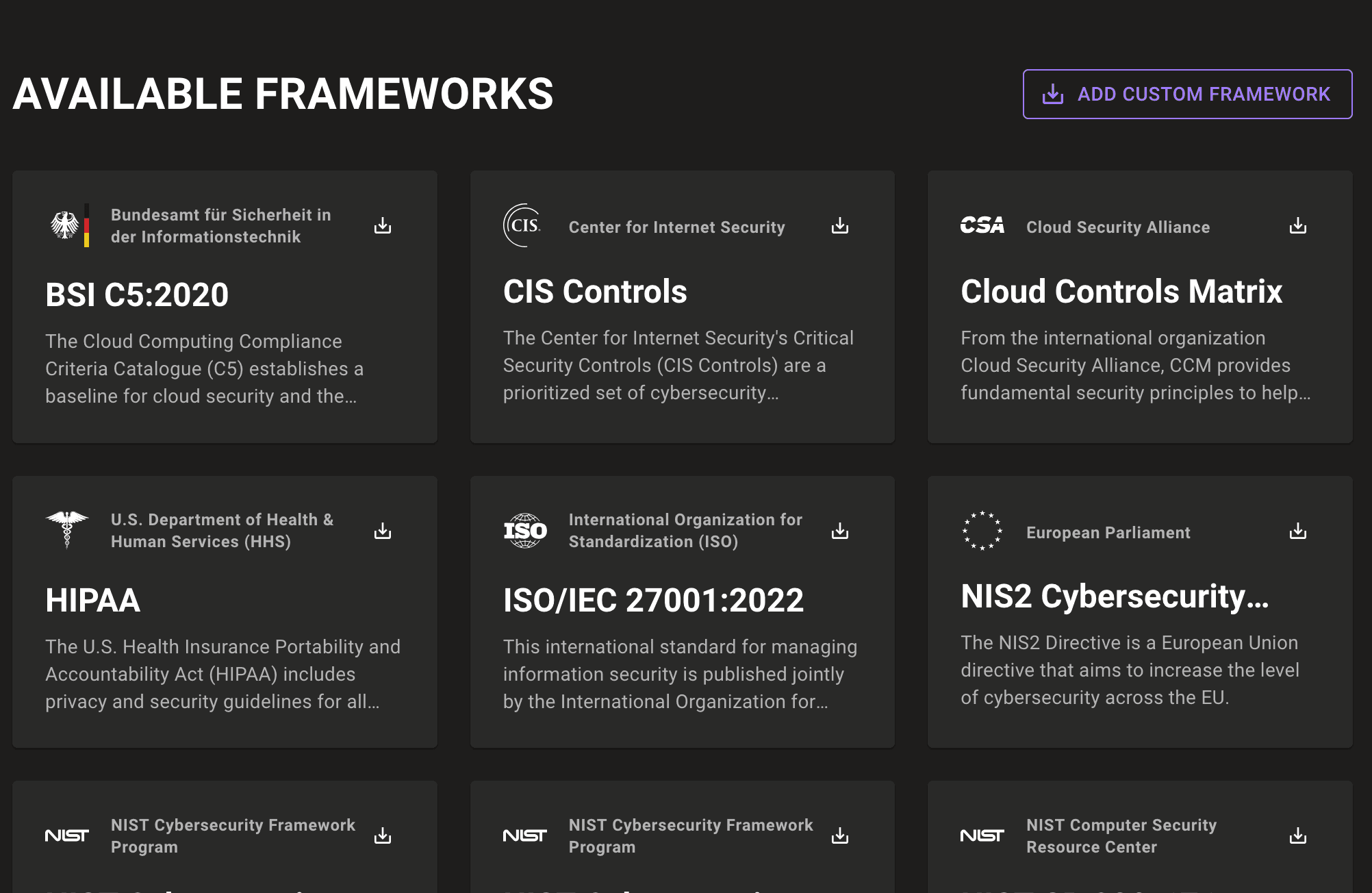Click the CSA Cloud Security Alliance logo
This screenshot has width=1372, height=893.
point(982,226)
